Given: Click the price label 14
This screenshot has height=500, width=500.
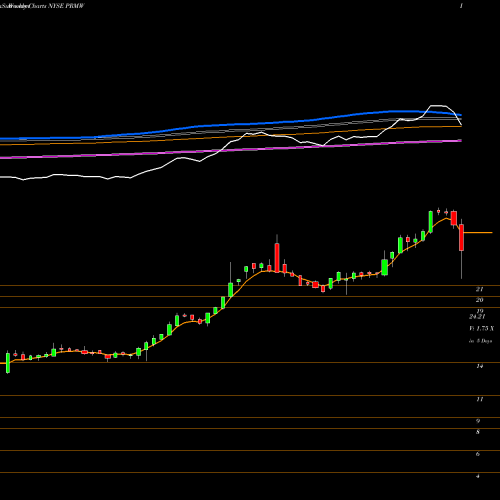Looking at the screenshot, I should pyautogui.click(x=479, y=366).
